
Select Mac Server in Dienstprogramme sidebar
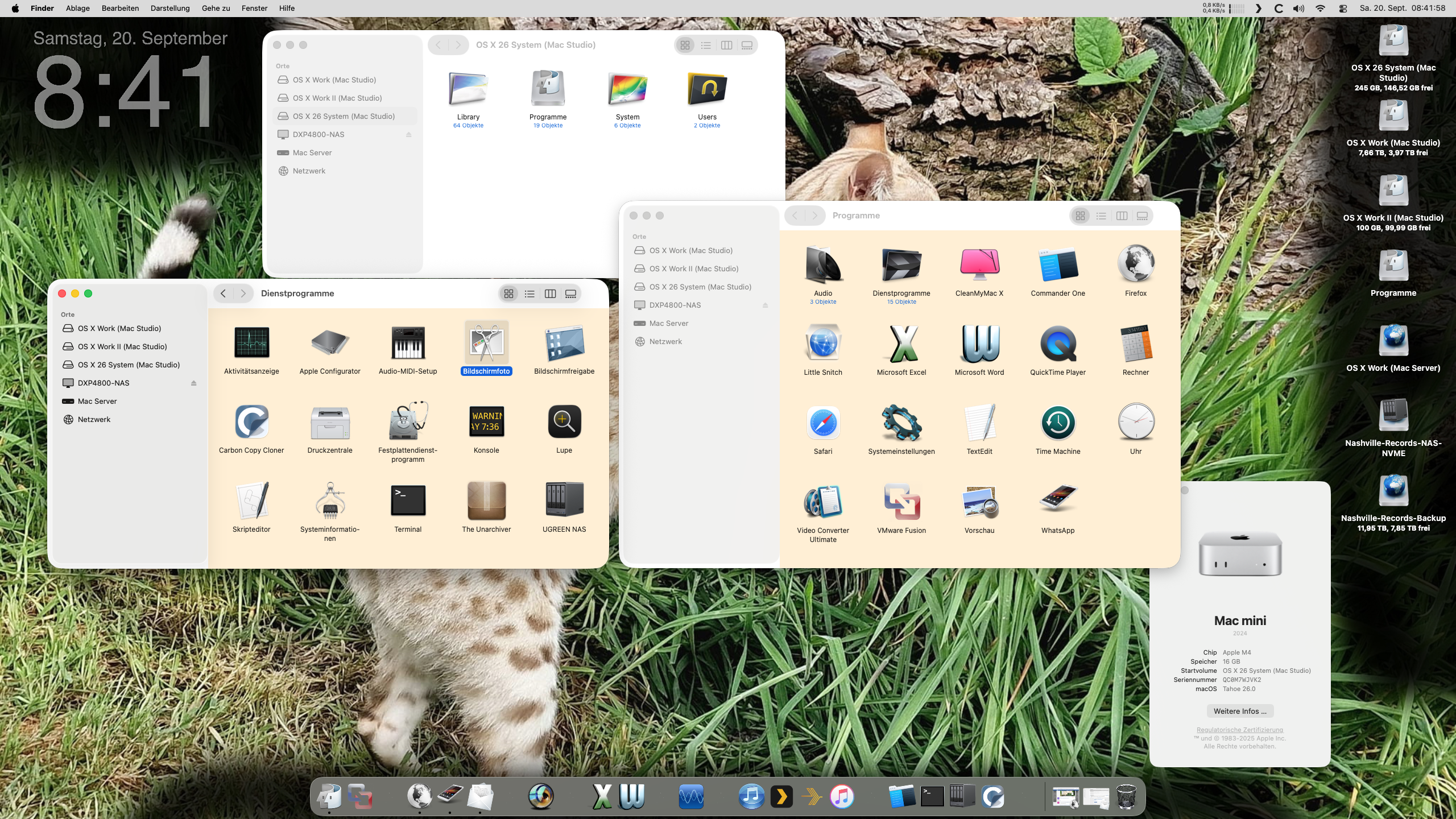(x=97, y=402)
